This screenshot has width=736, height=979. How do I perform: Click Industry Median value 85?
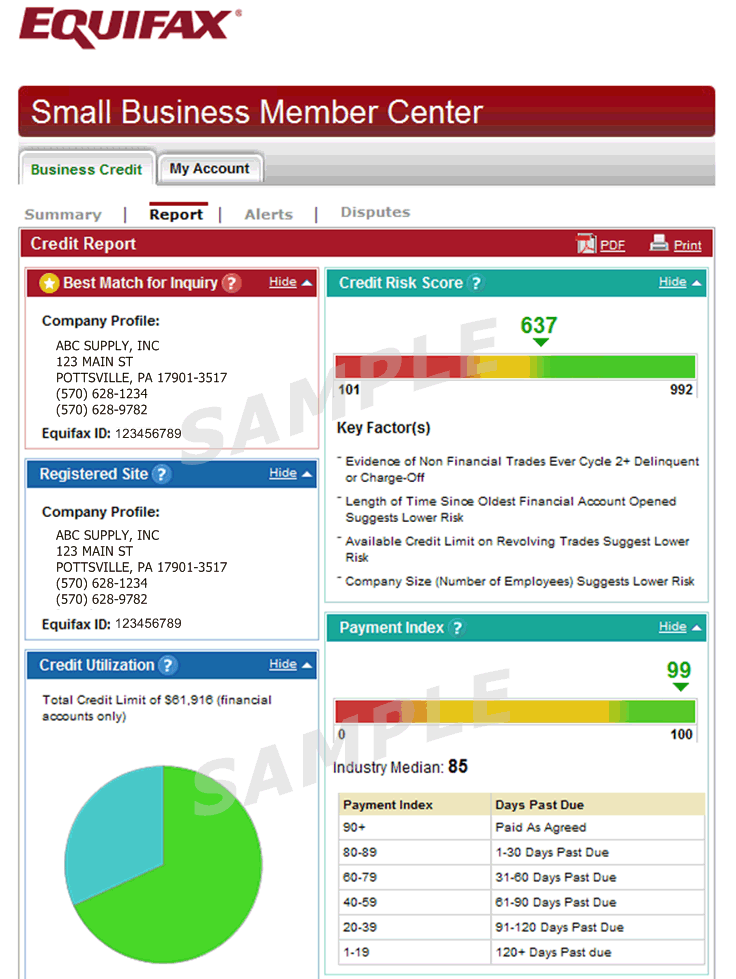pyautogui.click(x=458, y=766)
